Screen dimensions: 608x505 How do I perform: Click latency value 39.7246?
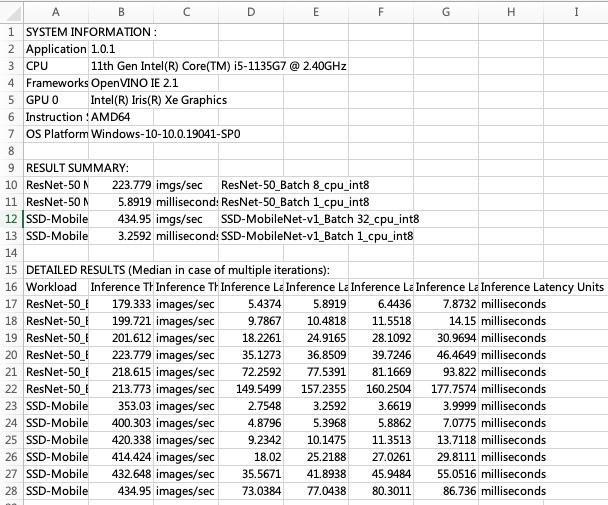(x=381, y=355)
